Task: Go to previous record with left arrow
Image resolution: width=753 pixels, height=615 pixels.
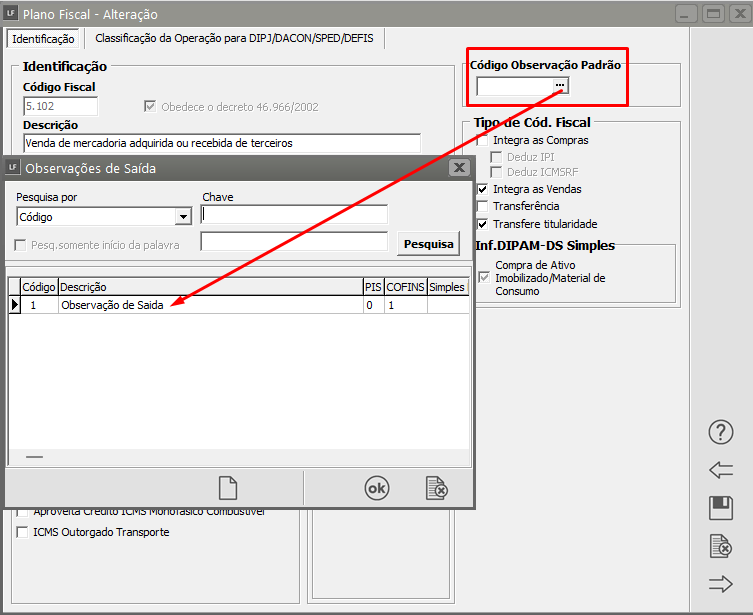Action: pyautogui.click(x=721, y=470)
